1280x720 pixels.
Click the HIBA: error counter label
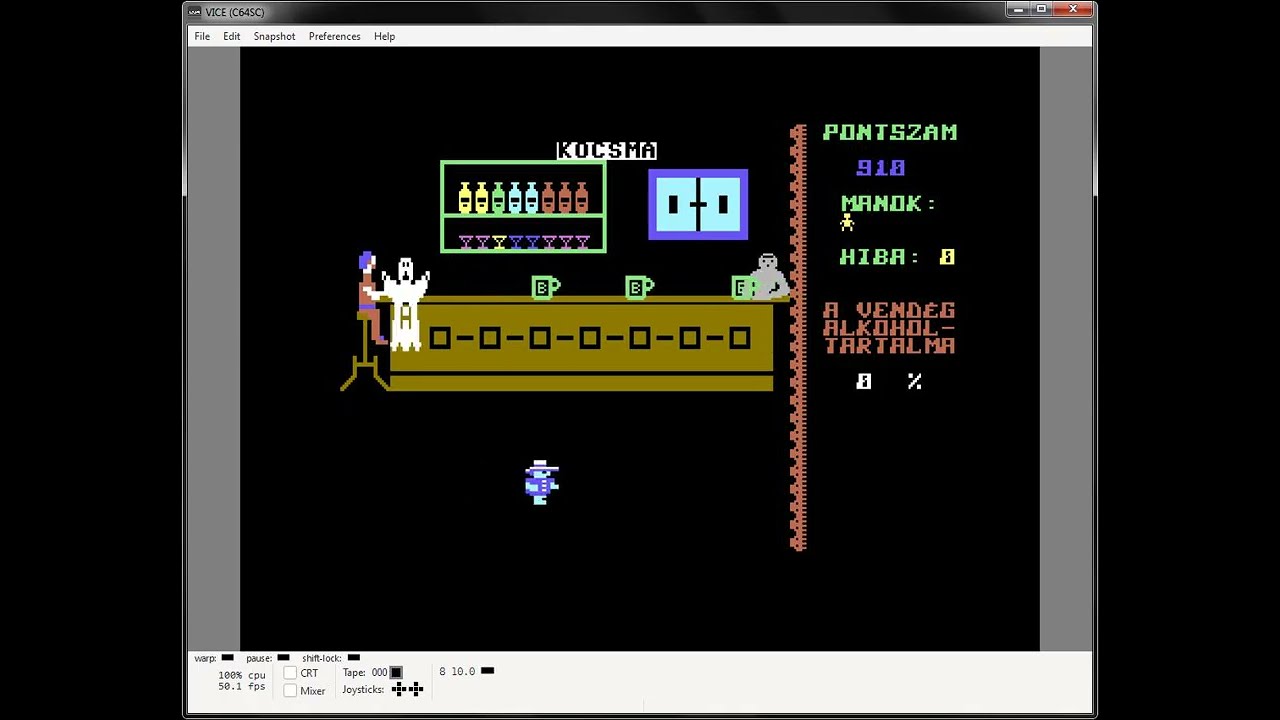point(880,257)
